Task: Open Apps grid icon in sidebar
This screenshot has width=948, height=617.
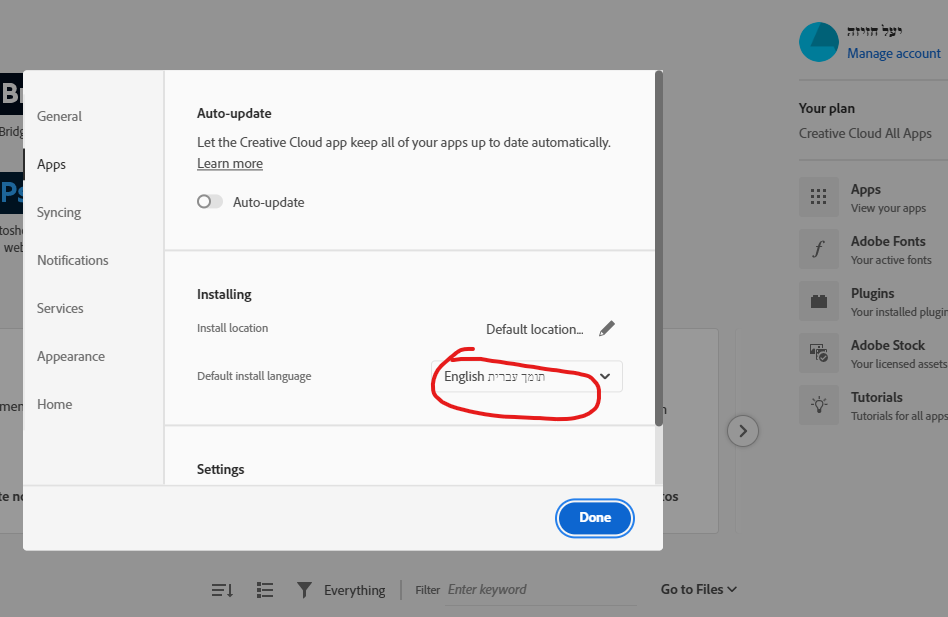Action: click(819, 197)
